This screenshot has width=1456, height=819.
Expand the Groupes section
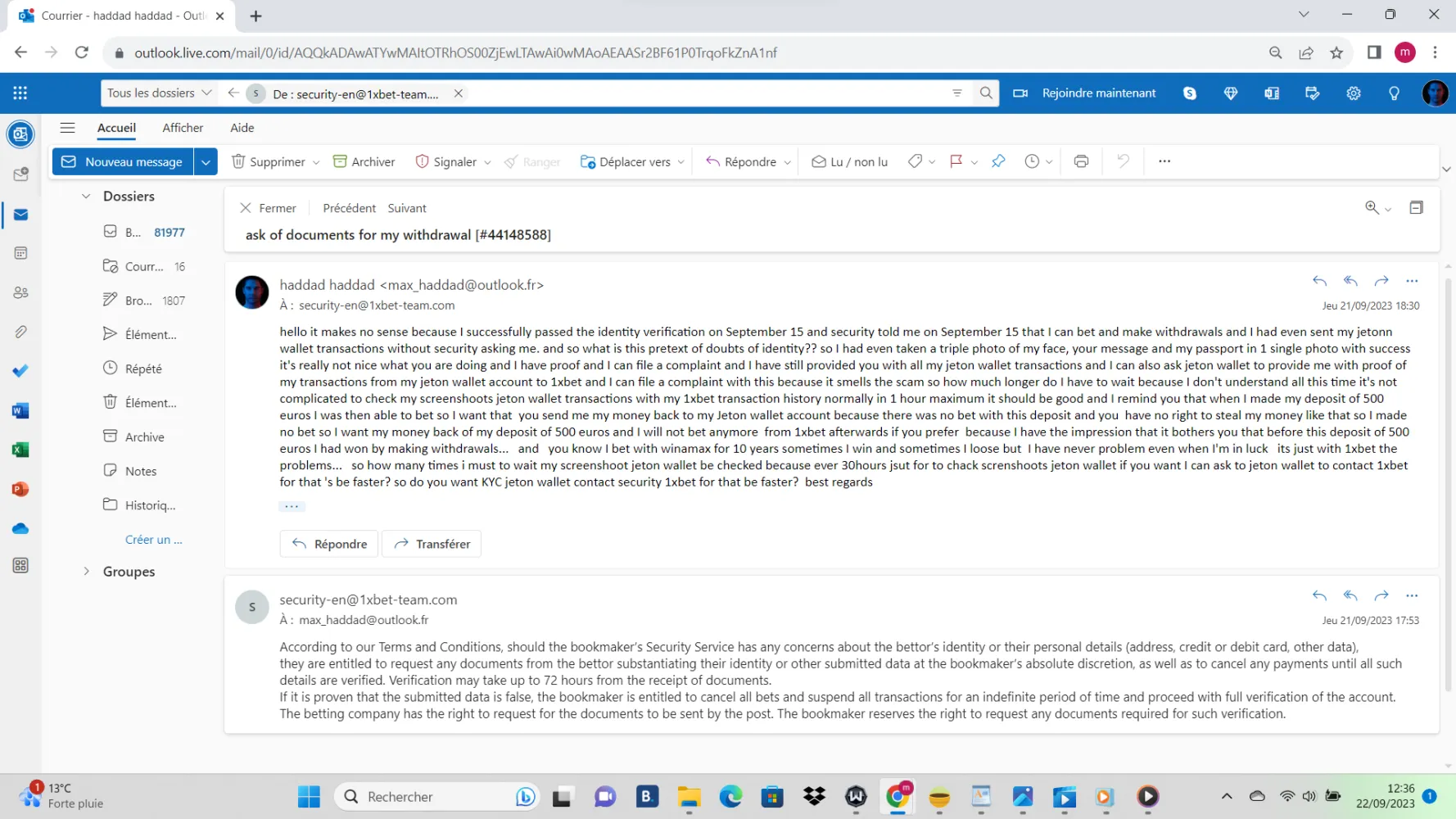tap(86, 572)
